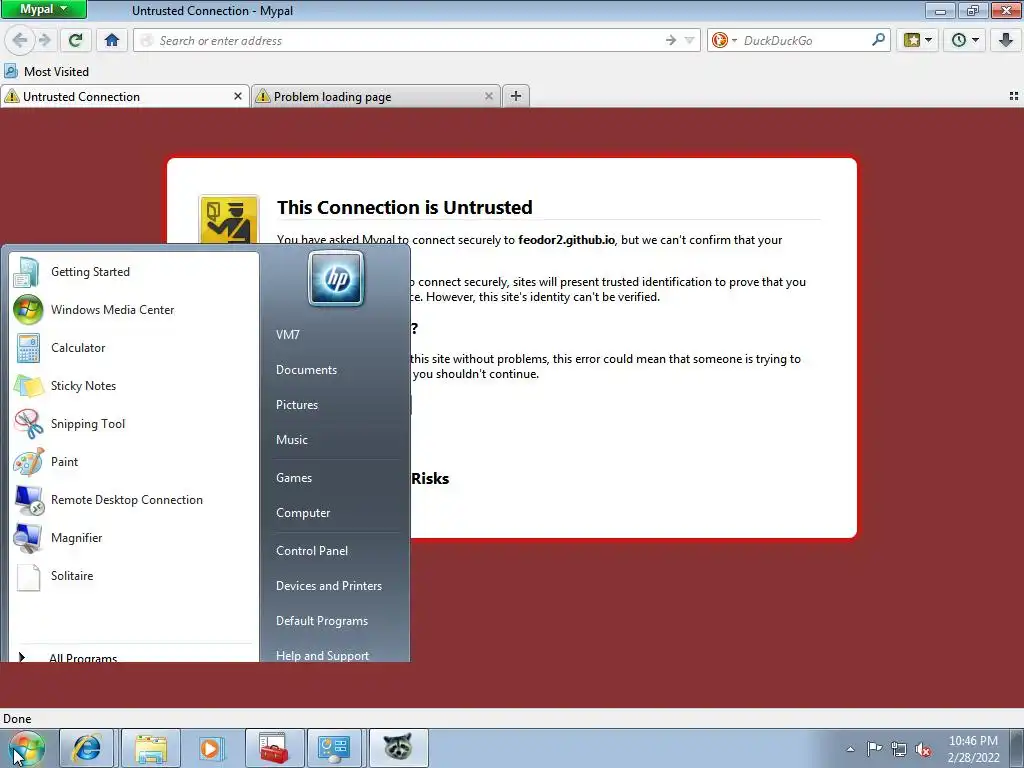
Task: Click the tab groups grid icon
Action: 1014,96
